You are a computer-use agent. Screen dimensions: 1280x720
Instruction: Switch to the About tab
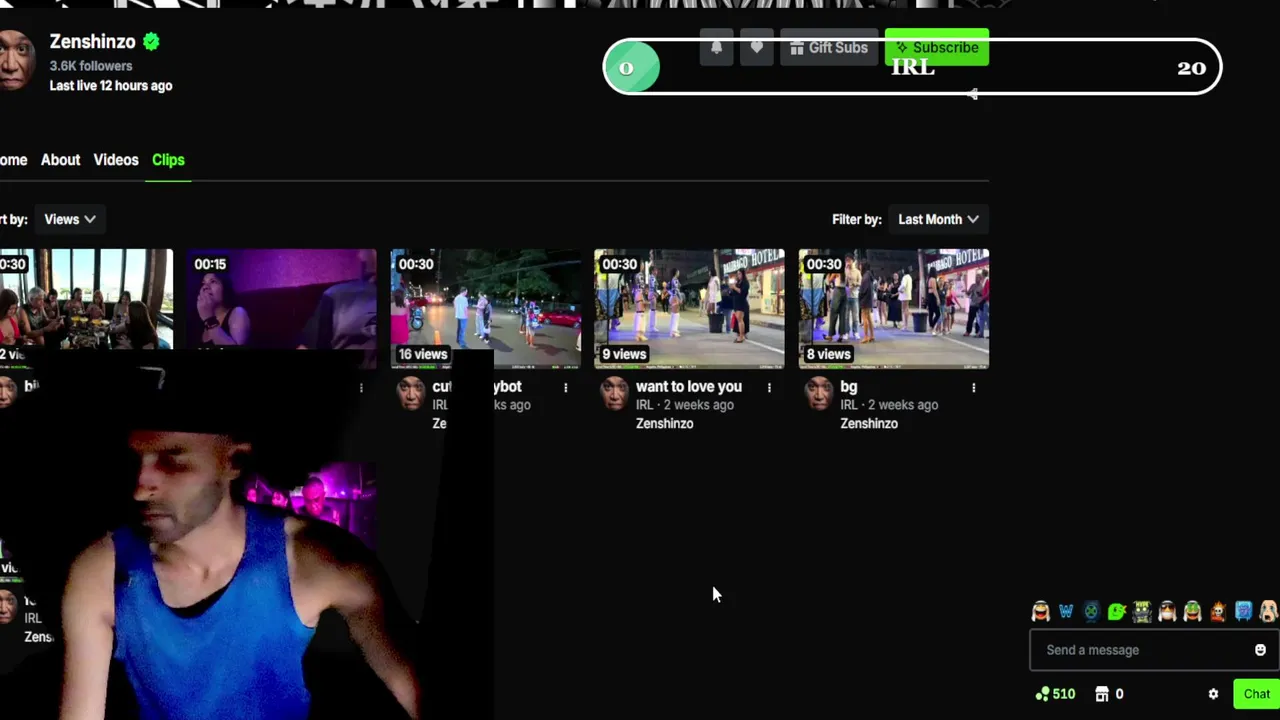pos(60,160)
